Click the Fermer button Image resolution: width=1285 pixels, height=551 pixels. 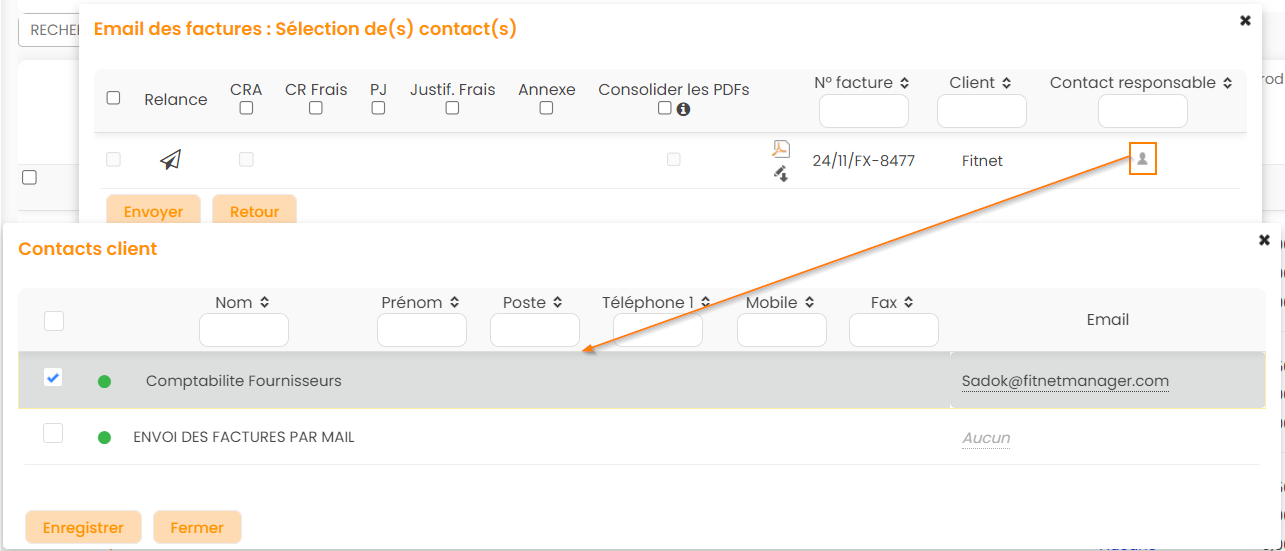pyautogui.click(x=197, y=527)
